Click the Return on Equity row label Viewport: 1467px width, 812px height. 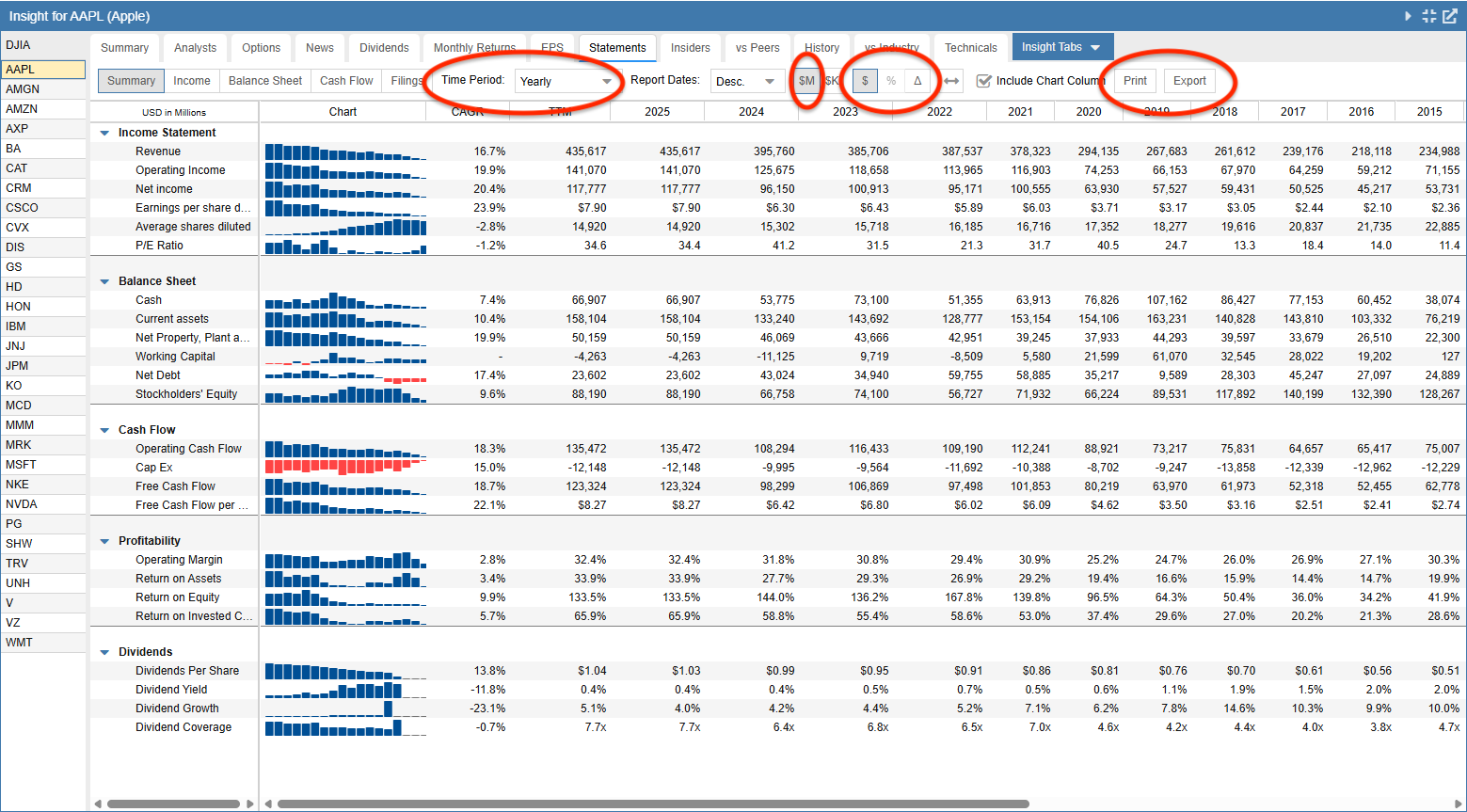tap(177, 597)
